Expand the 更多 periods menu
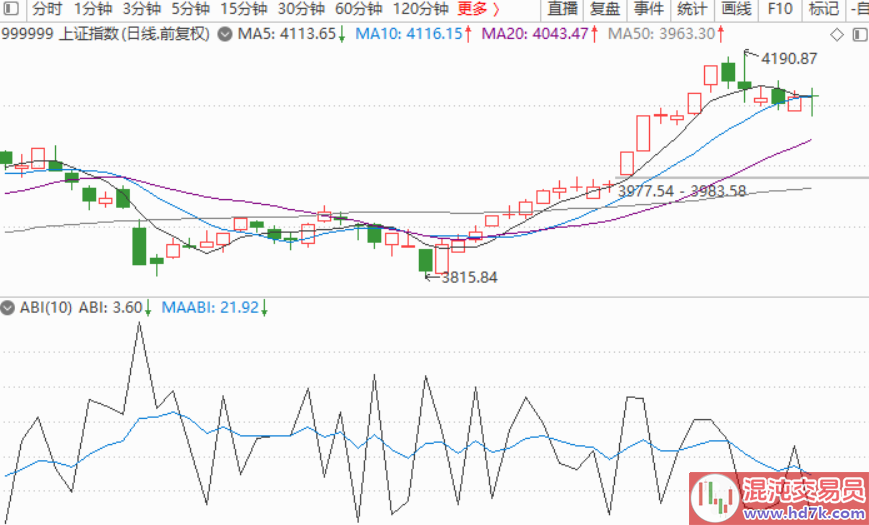Screen dimensions: 869x525 pos(478,10)
